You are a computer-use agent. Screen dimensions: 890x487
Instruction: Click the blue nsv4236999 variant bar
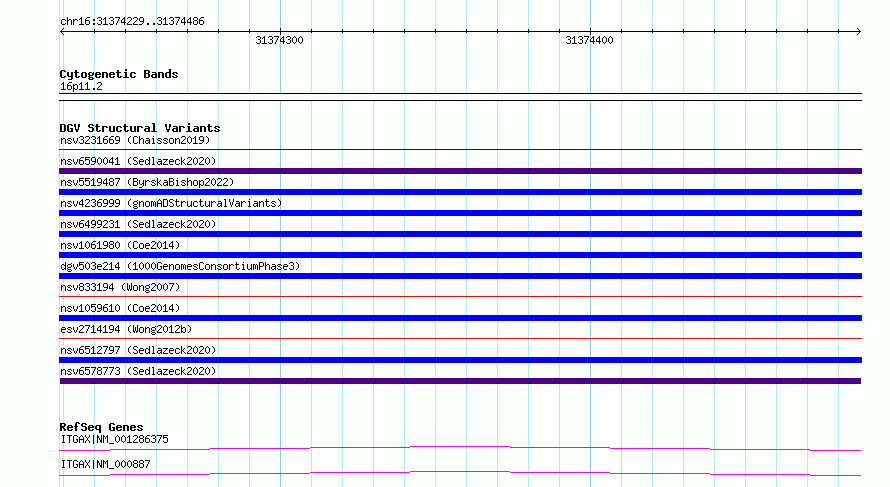pyautogui.click(x=460, y=213)
